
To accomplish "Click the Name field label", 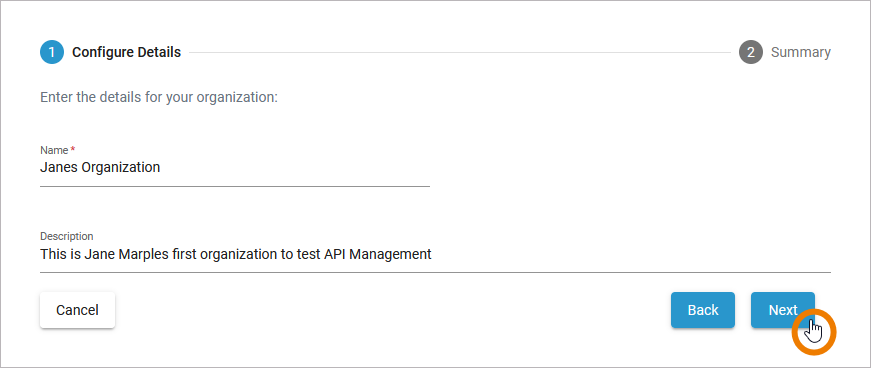I will [54, 150].
